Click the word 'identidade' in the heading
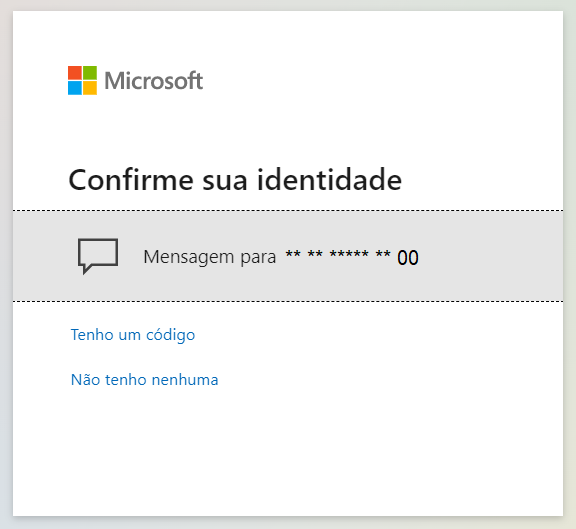Screen dimensions: 576x529 pos(329,180)
